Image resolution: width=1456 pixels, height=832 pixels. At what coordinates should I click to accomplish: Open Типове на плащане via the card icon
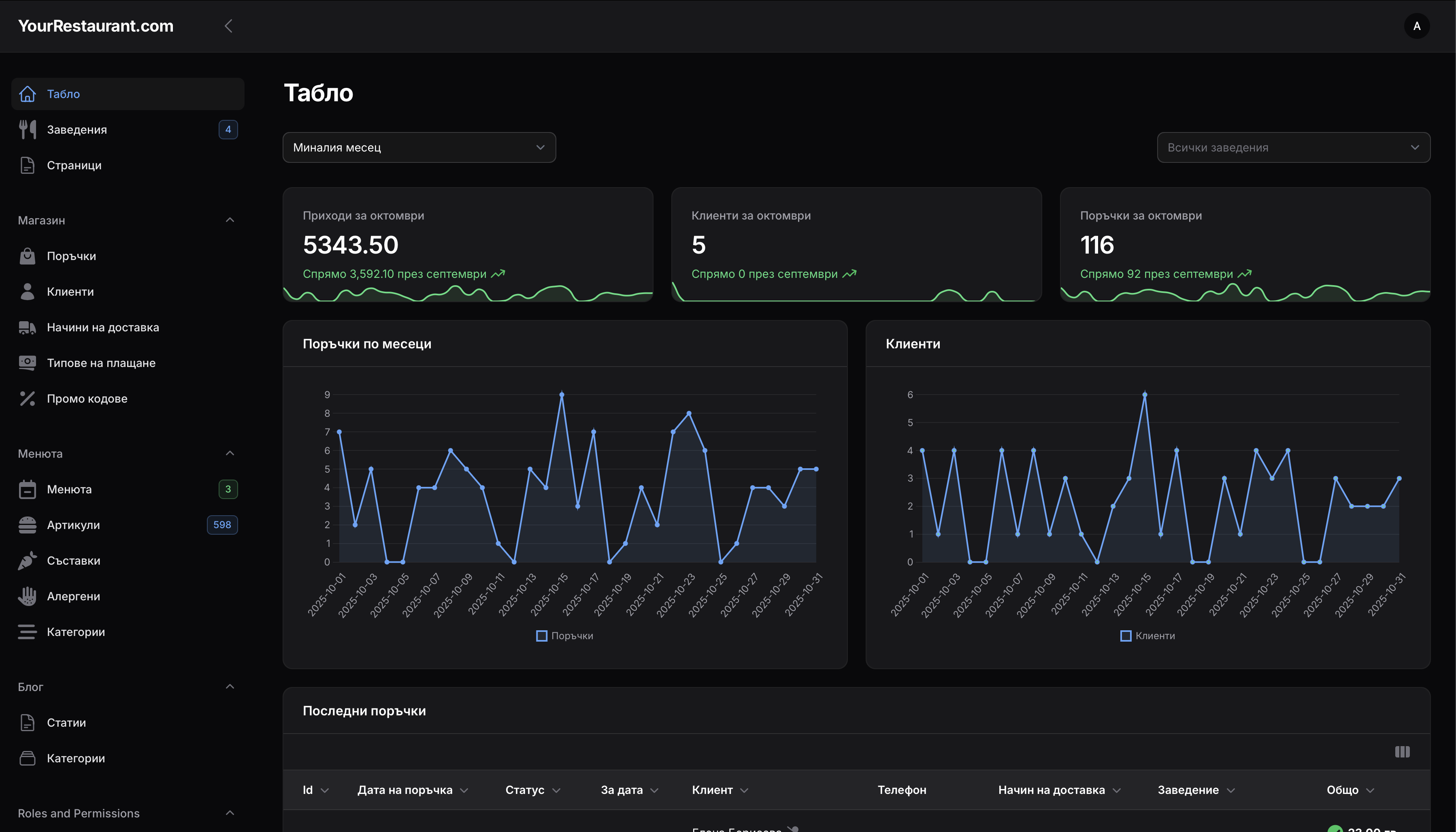tap(28, 362)
